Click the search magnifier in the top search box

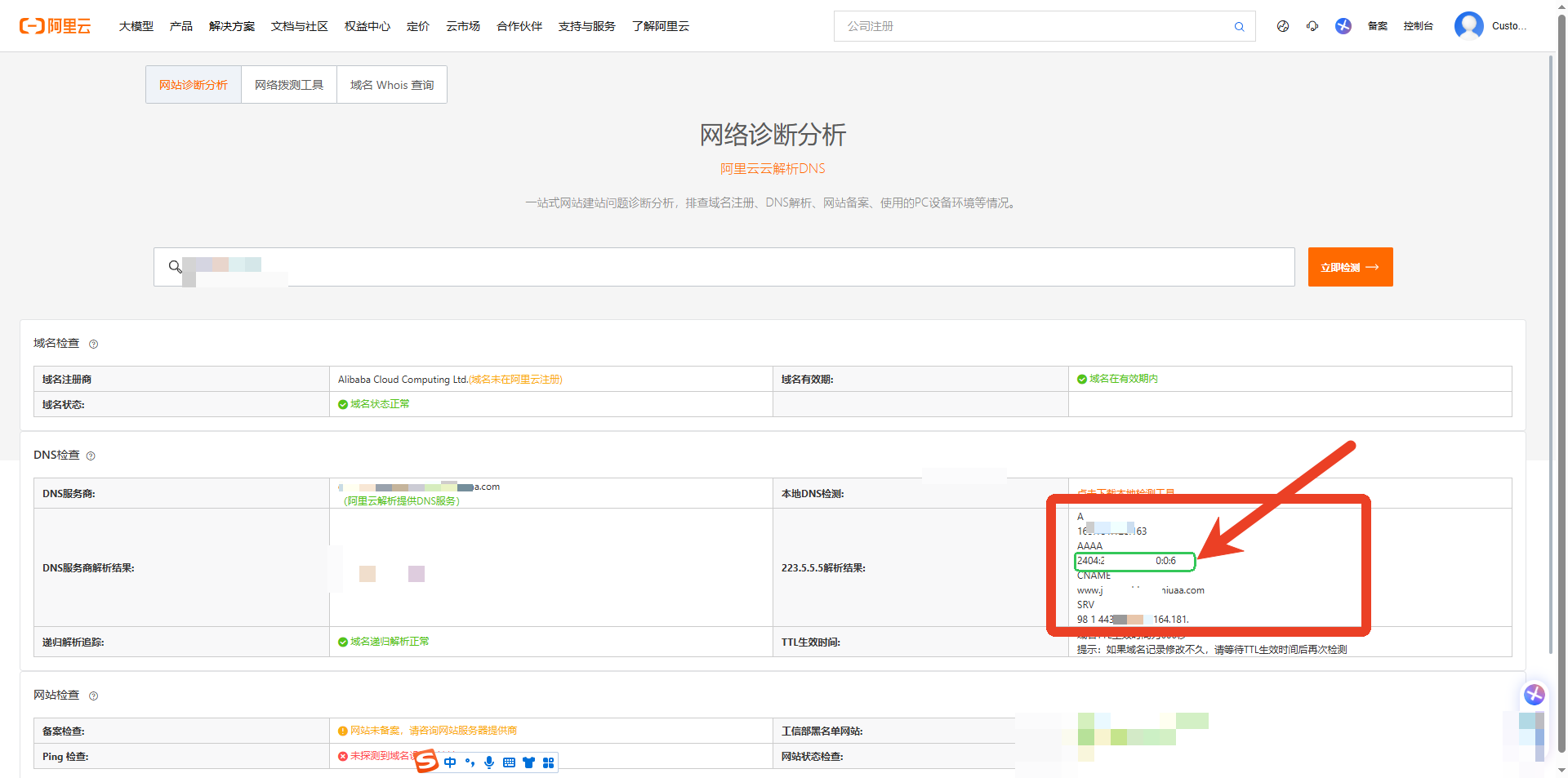tap(1239, 27)
